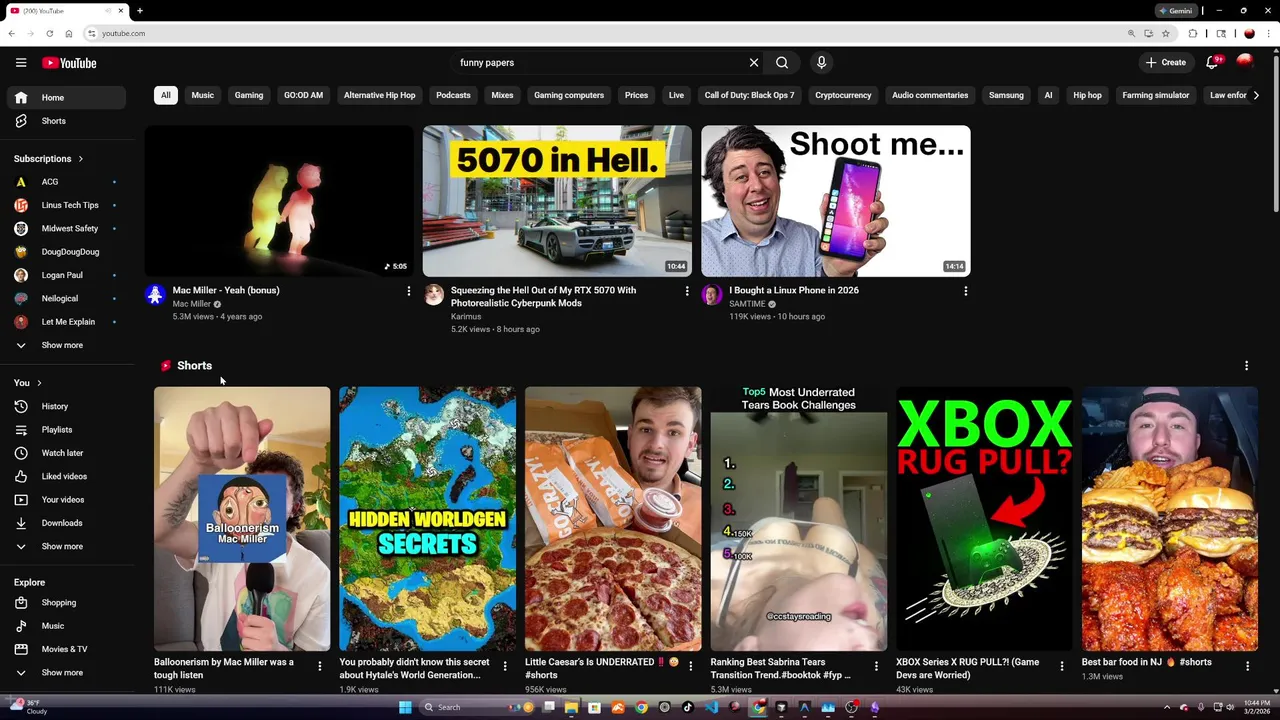1280x720 pixels.
Task: Open Liked videos in the sidebar
Action: pos(66,477)
